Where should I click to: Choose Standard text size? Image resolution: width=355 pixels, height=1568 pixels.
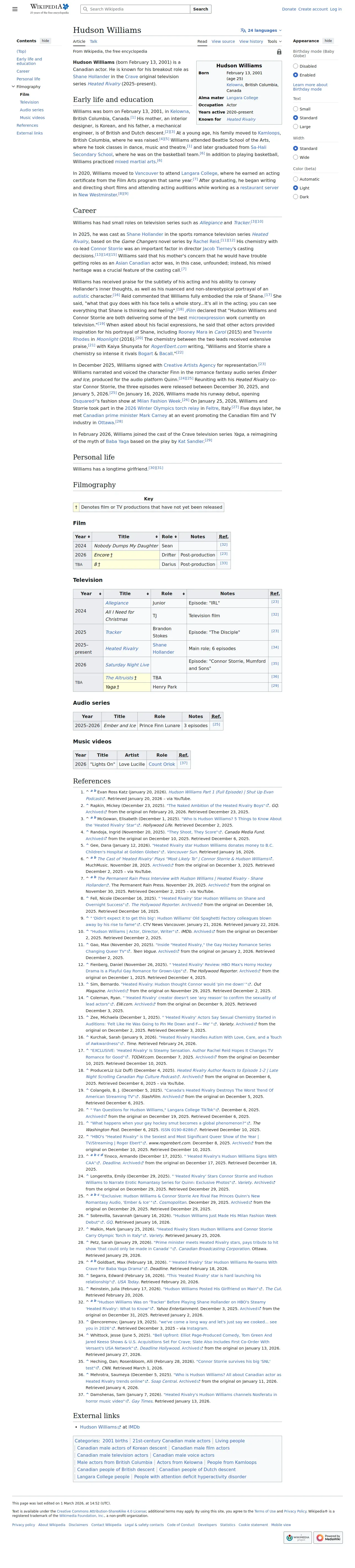(x=295, y=118)
